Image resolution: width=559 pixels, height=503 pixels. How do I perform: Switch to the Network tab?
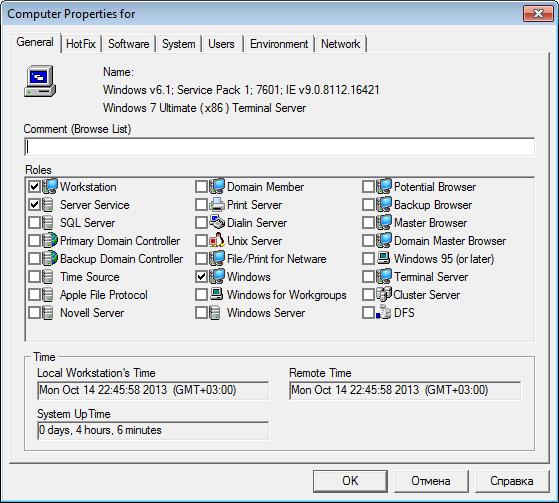pyautogui.click(x=340, y=44)
